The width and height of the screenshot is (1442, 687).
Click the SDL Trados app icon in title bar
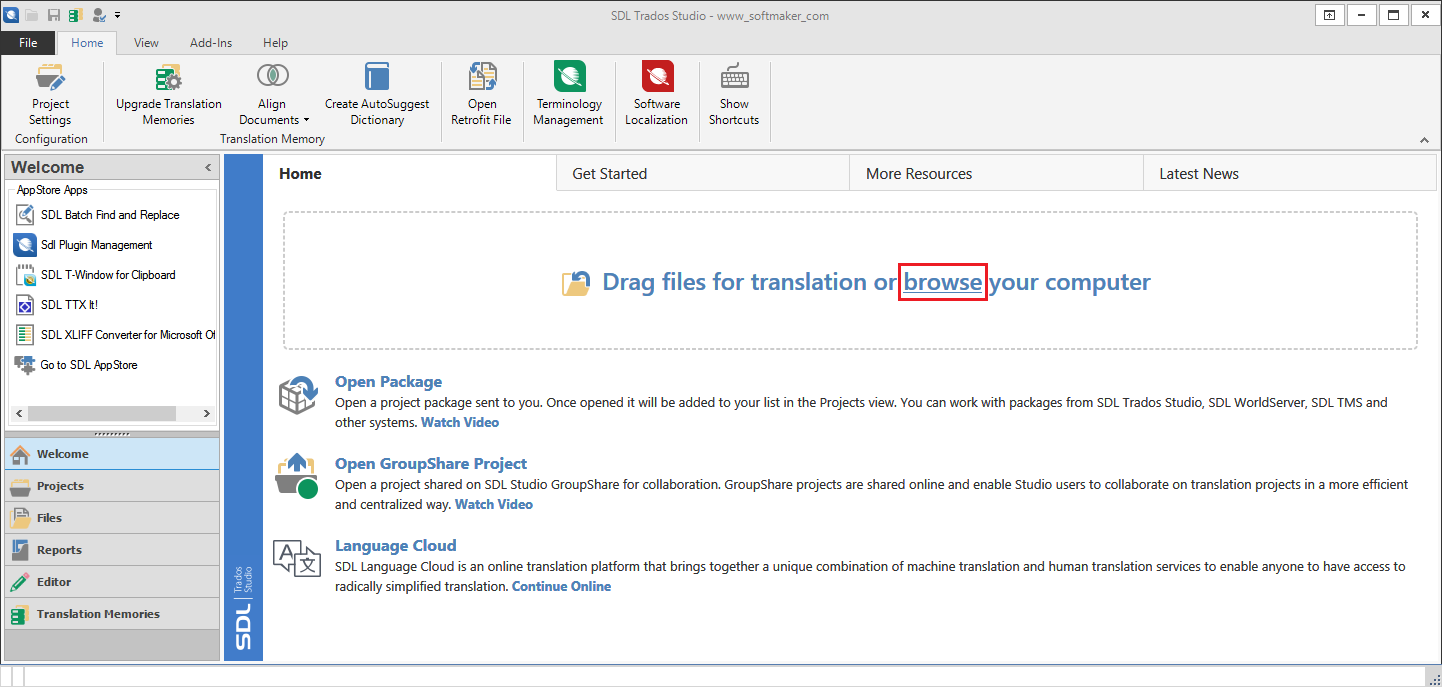tap(12, 15)
